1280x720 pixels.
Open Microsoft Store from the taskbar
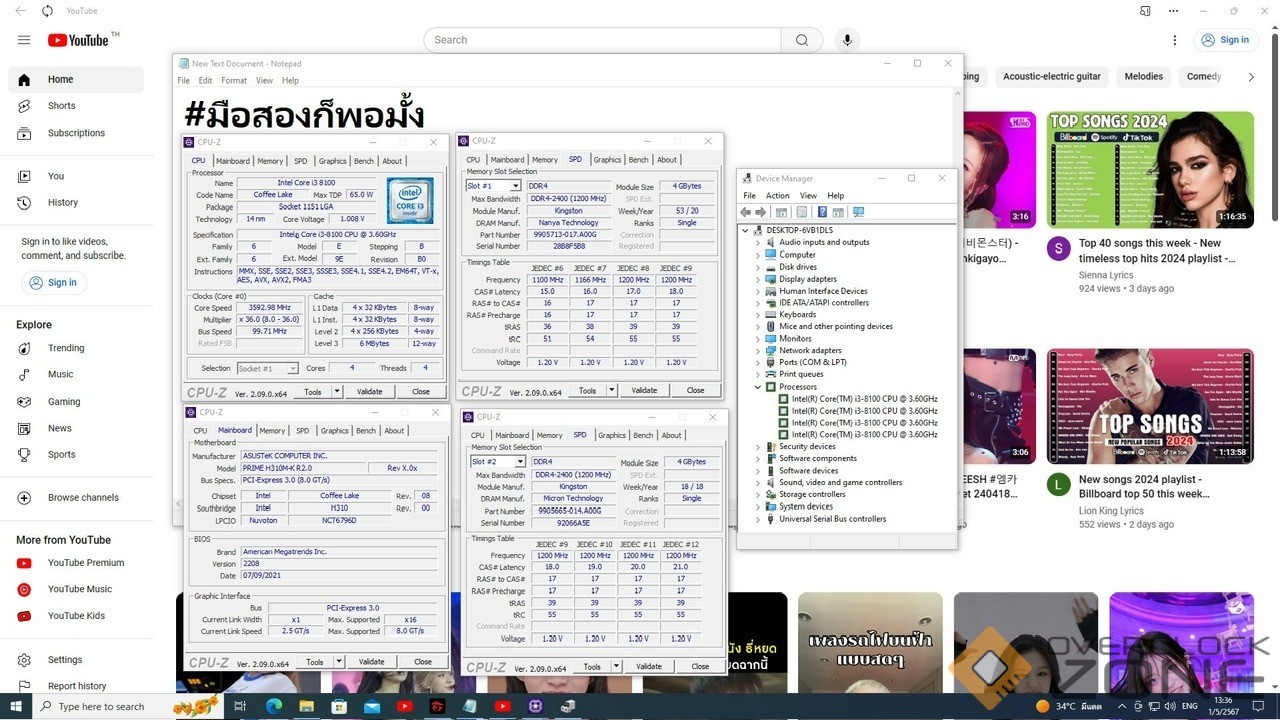[339, 706]
